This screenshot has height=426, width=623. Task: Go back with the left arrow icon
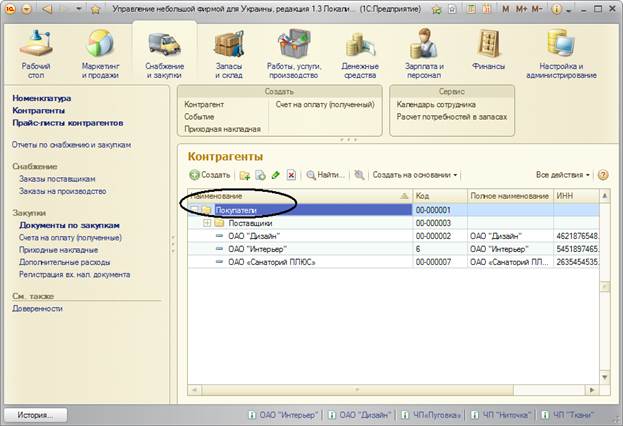(x=48, y=9)
